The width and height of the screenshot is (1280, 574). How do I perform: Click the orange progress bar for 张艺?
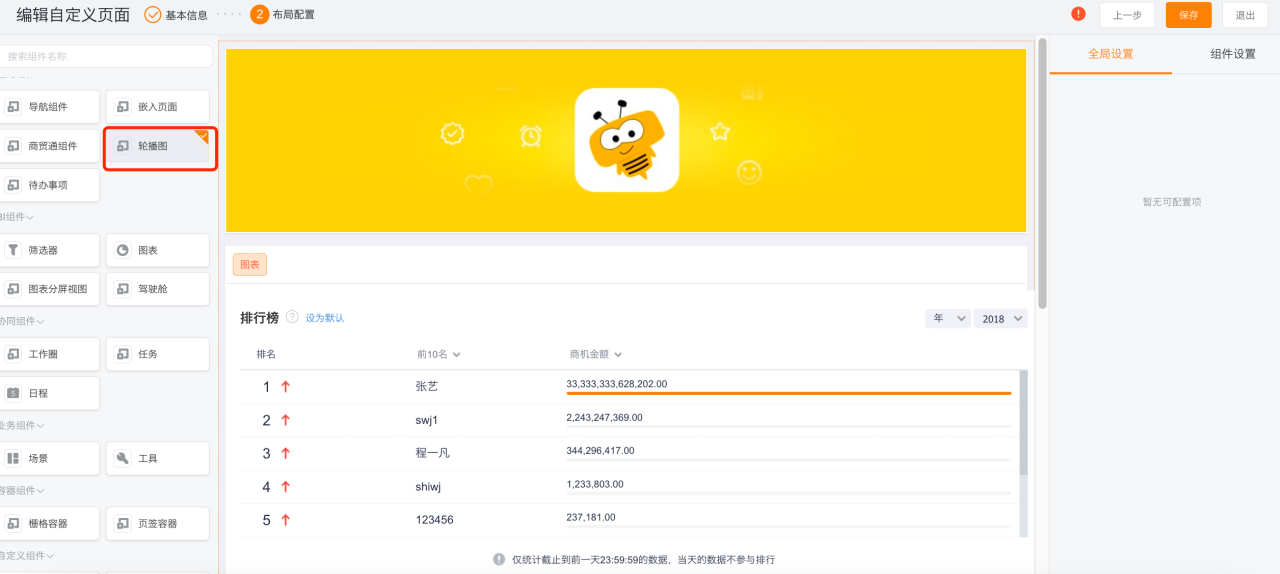tap(789, 394)
